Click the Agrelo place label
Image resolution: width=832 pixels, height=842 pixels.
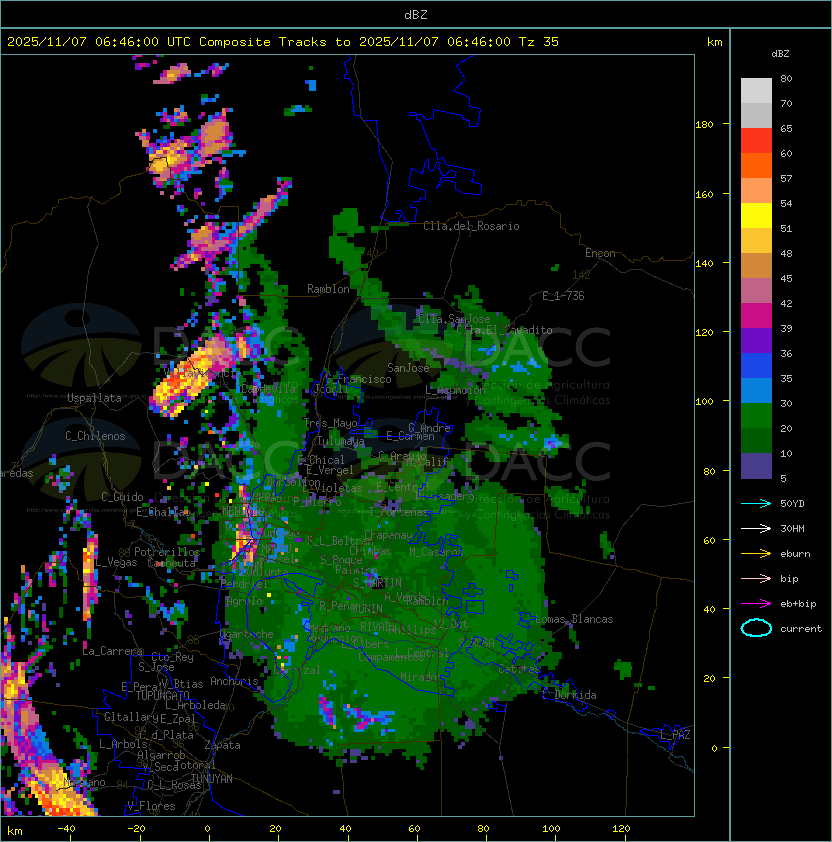244,601
